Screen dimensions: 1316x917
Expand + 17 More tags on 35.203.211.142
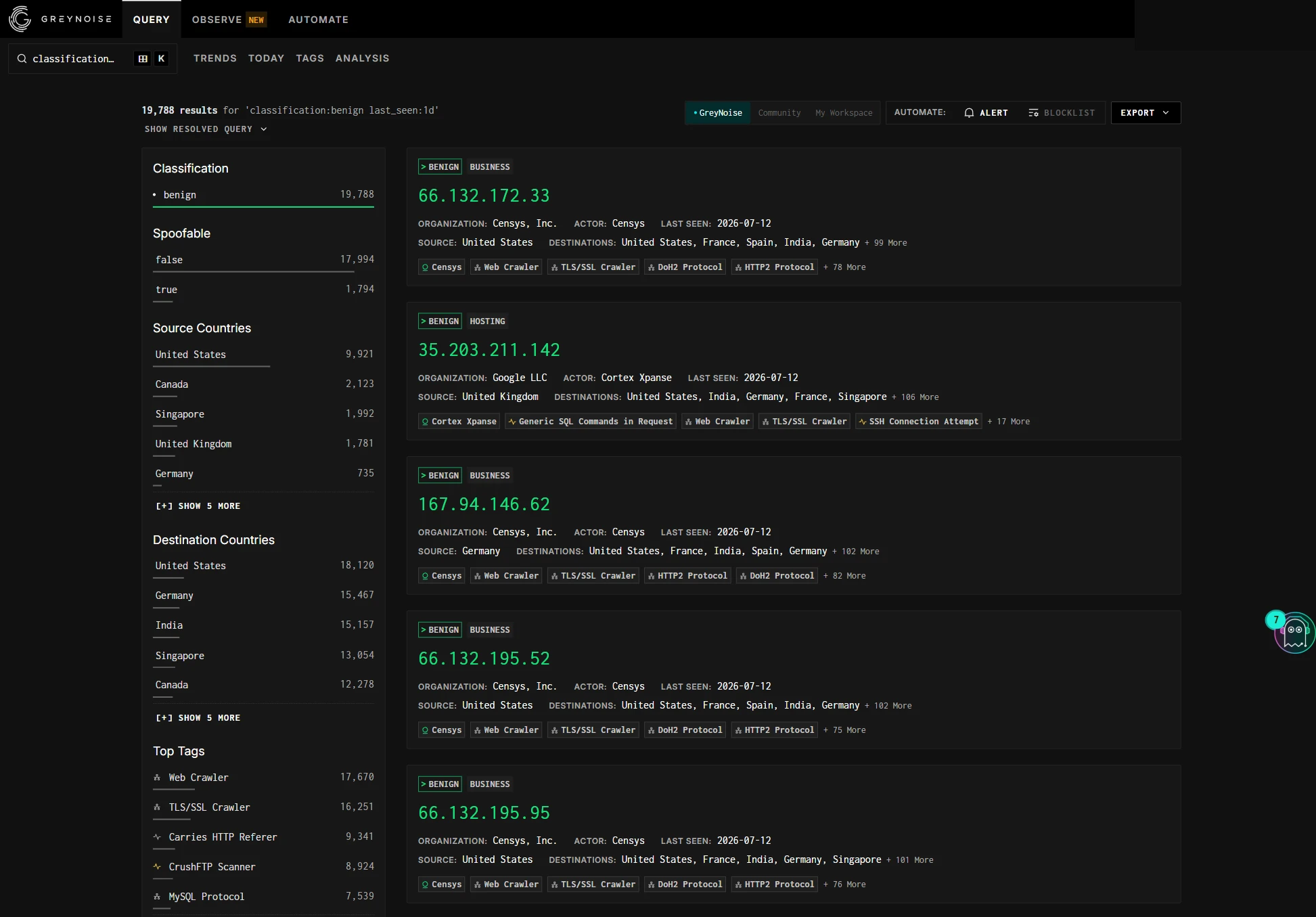tap(1008, 422)
